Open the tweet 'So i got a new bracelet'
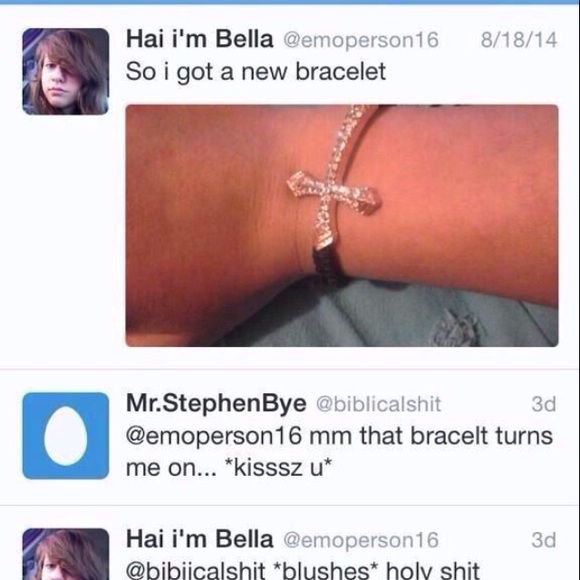The image size is (580, 580). tap(256, 72)
